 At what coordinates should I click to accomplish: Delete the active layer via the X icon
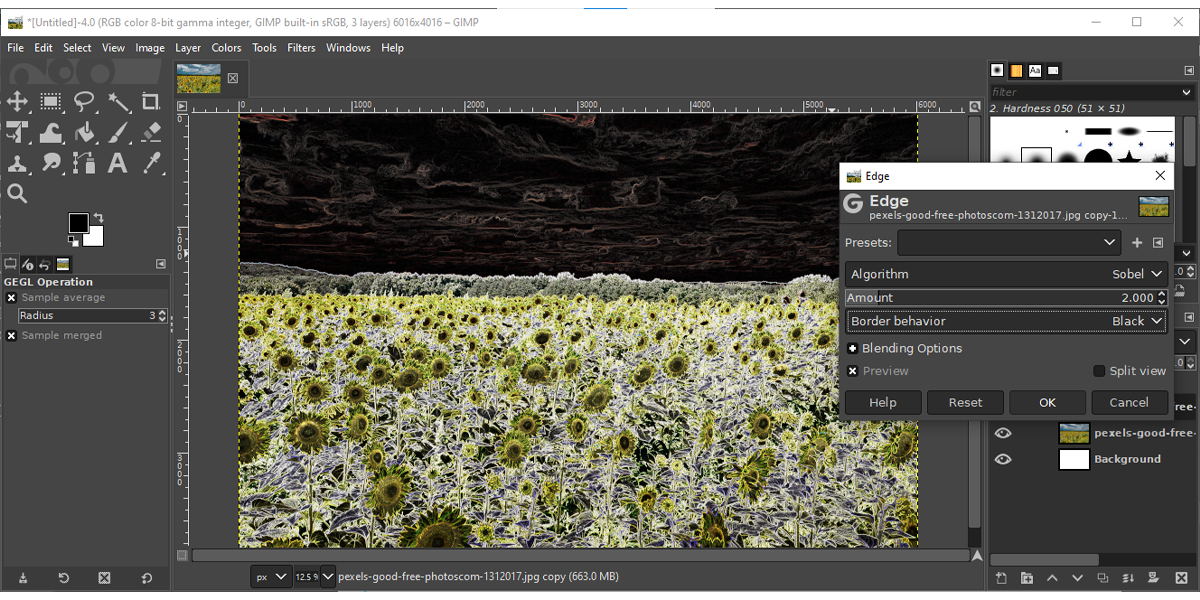point(1180,578)
